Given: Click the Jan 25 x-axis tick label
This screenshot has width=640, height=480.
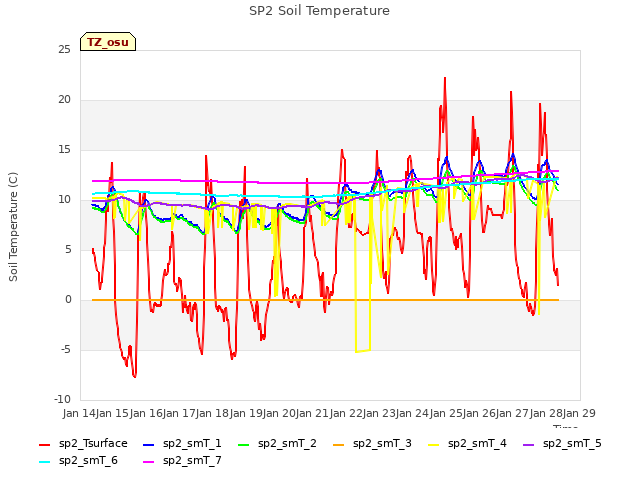Looking at the screenshot, I should tap(446, 413).
